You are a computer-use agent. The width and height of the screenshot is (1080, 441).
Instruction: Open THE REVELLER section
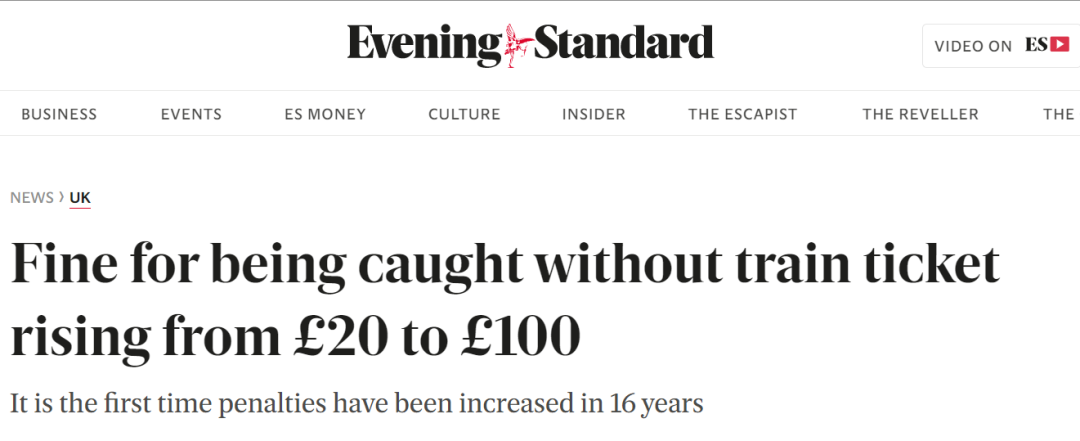click(920, 114)
